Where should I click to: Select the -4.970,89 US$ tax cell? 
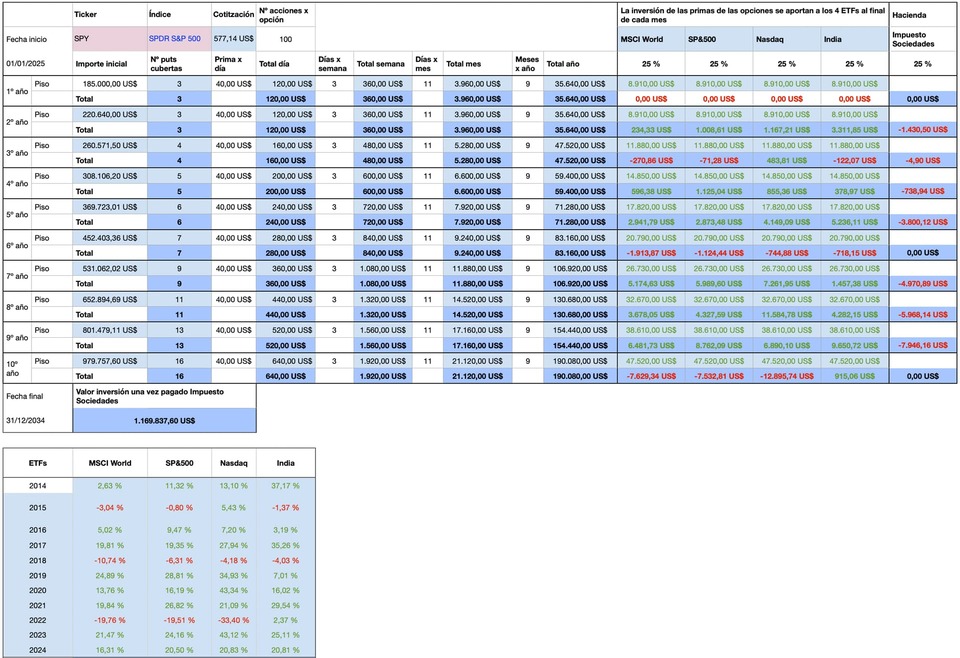(922, 283)
